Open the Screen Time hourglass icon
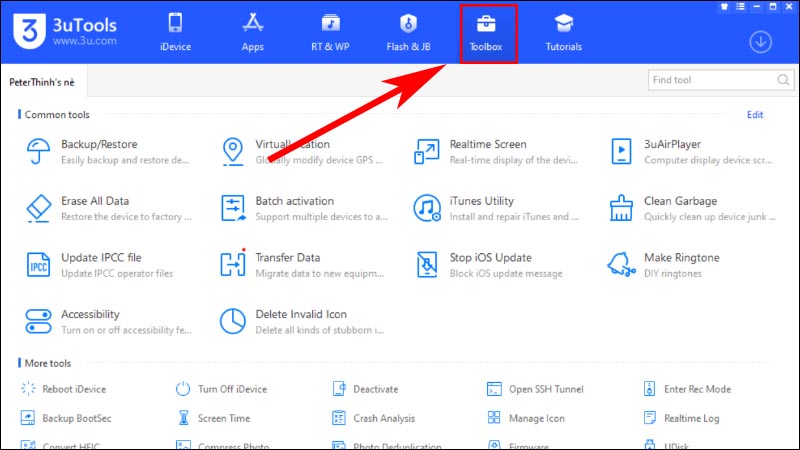800x450 pixels. pyautogui.click(x=183, y=418)
